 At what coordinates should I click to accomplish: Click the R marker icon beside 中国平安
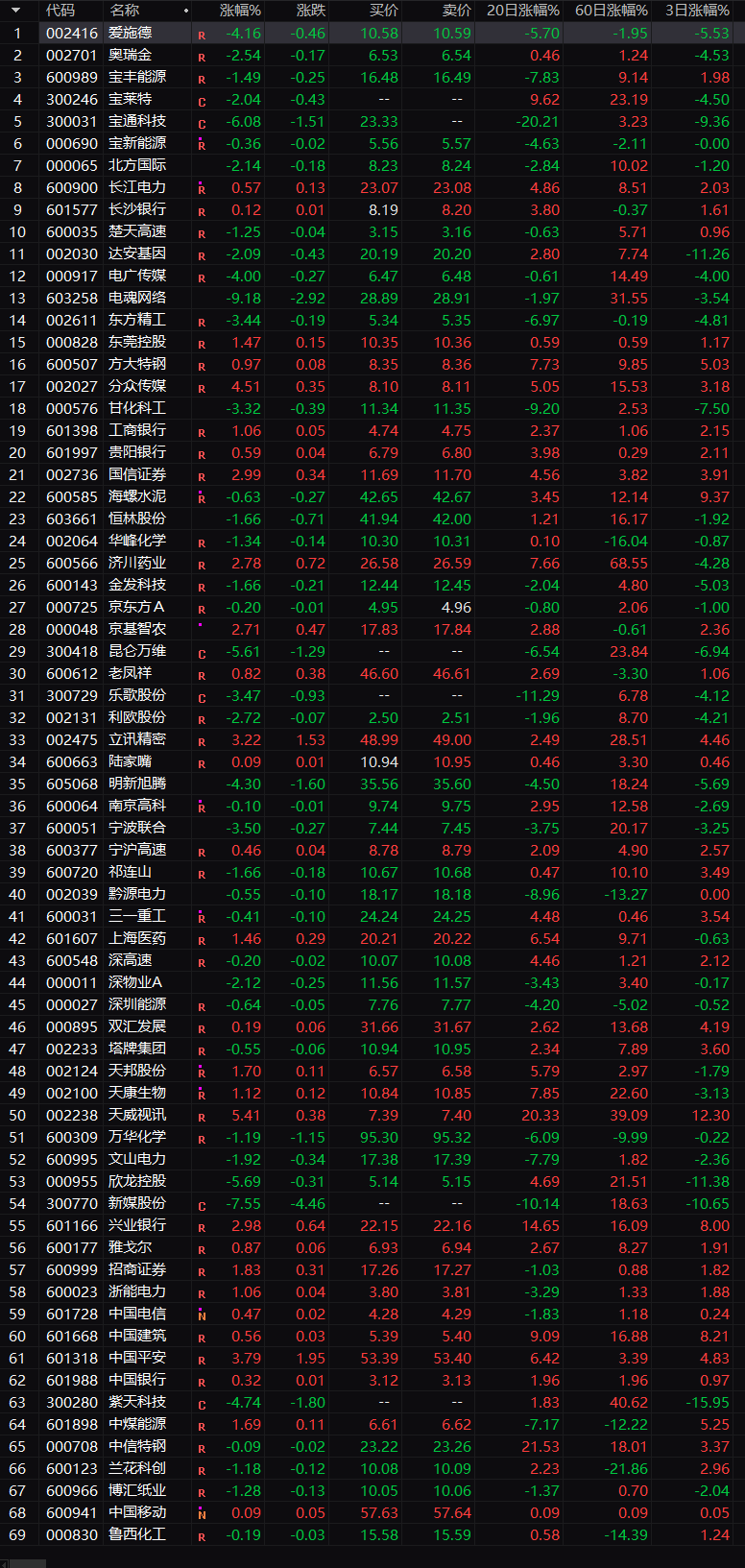tap(202, 1360)
